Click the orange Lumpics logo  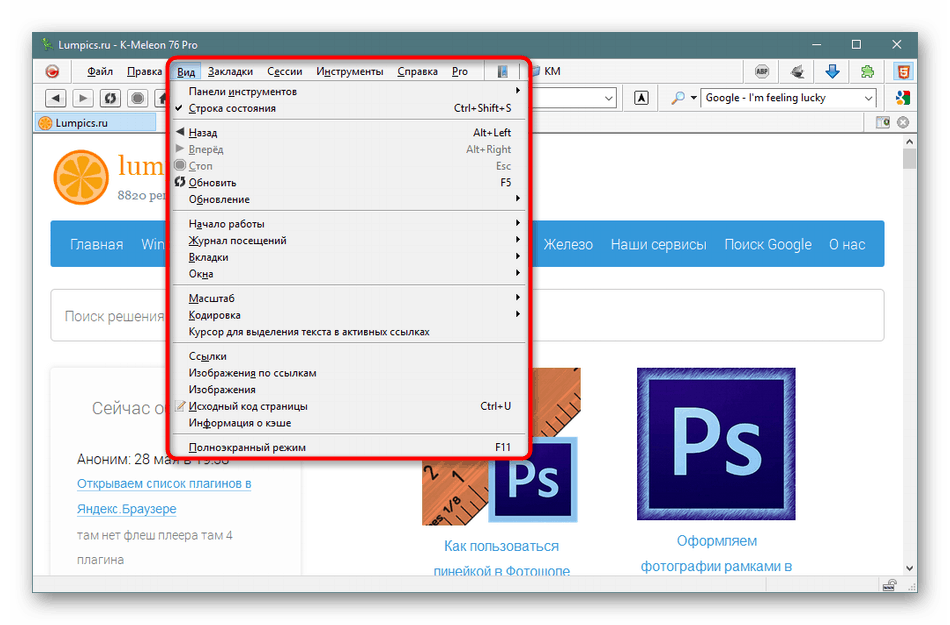point(81,177)
